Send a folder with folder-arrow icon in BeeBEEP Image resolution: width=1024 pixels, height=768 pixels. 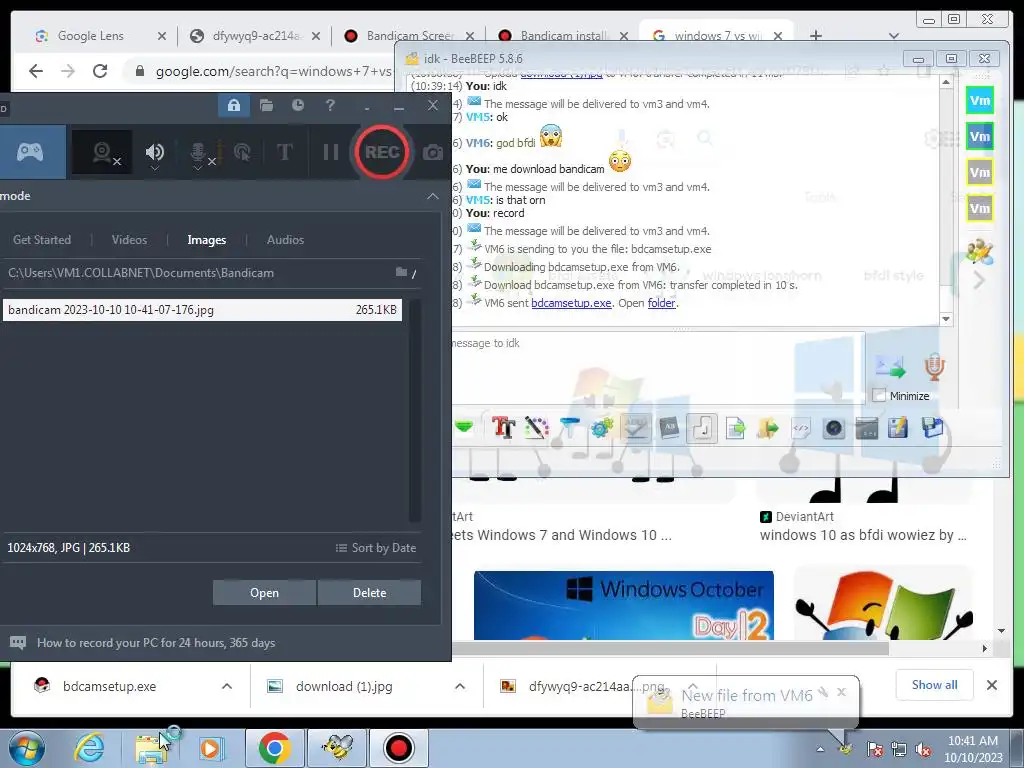click(768, 428)
